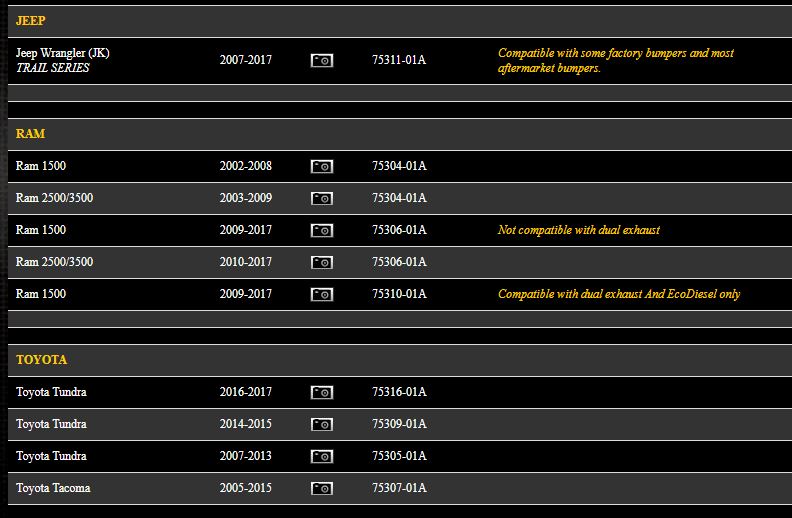The image size is (792, 518).
Task: Select Ram 1500 in the 2002-2008 row
Action: click(x=41, y=166)
